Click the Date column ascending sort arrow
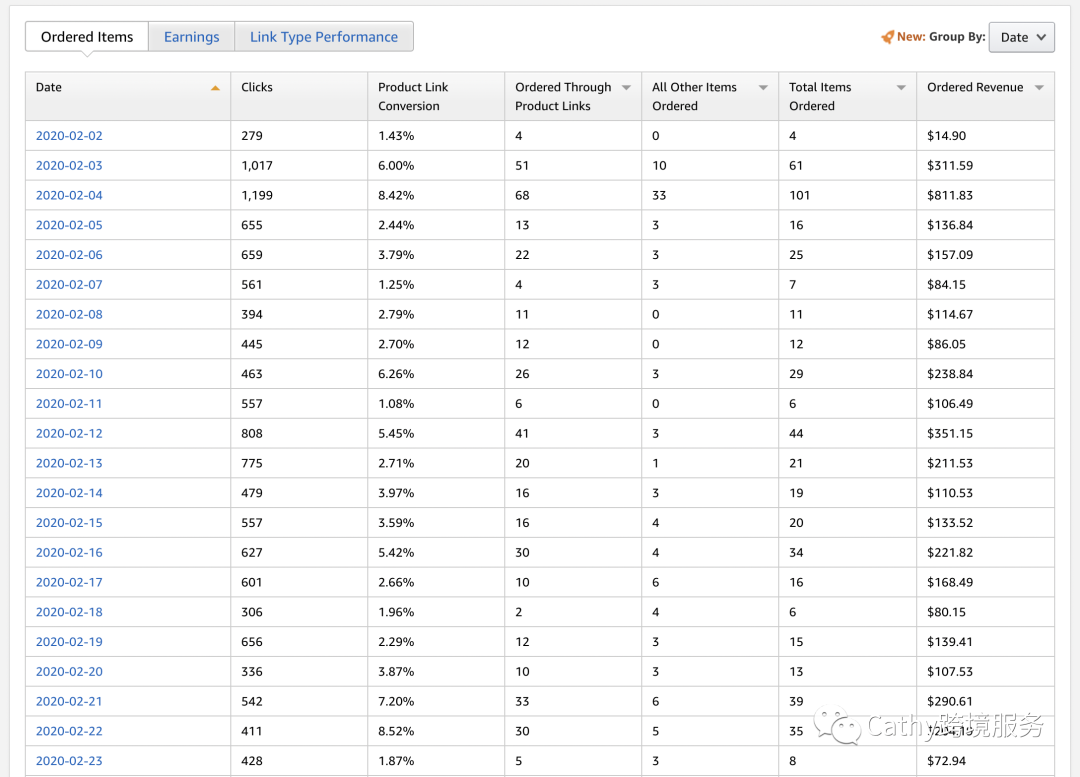Screen dimensions: 1080x777 [215, 88]
